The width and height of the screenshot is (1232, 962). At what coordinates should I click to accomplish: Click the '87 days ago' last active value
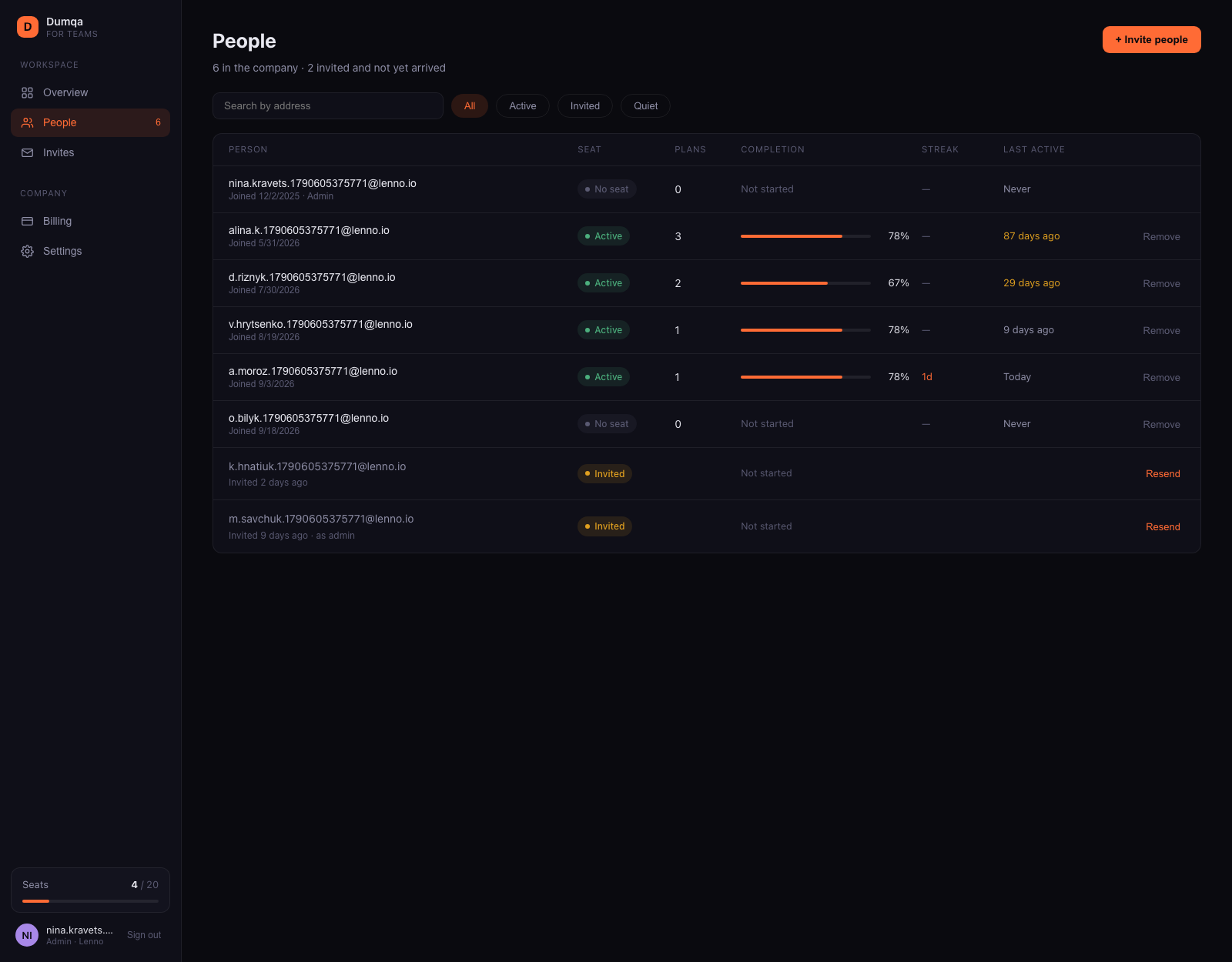point(1031,236)
